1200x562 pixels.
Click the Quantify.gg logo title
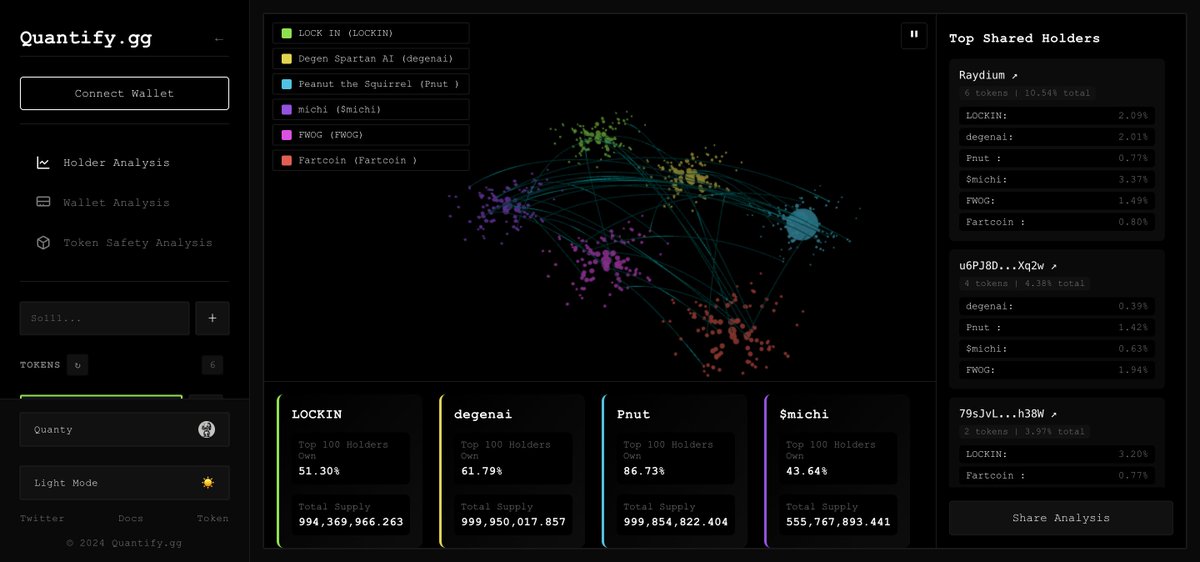click(x=86, y=40)
